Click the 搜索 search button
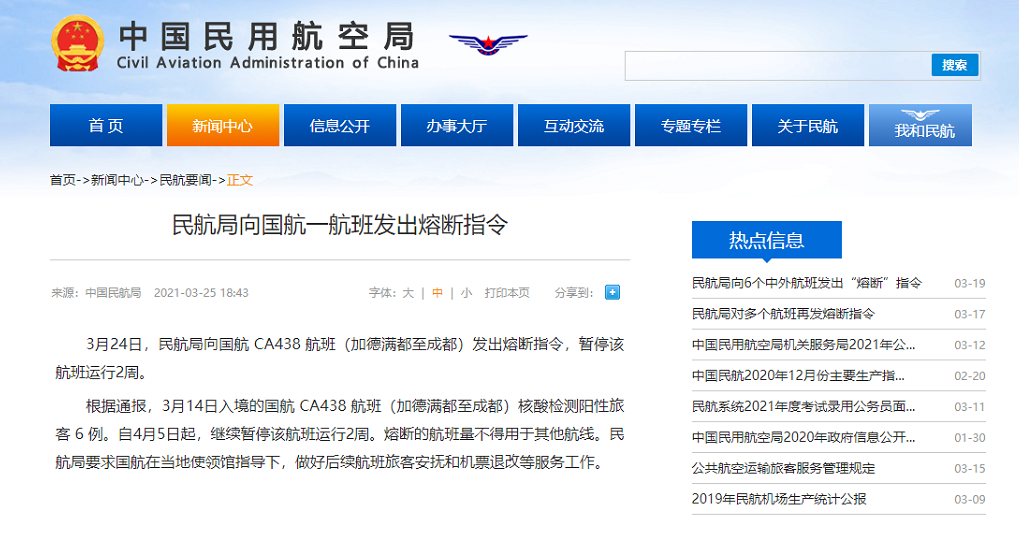Image resolution: width=1019 pixels, height=533 pixels. tap(954, 65)
